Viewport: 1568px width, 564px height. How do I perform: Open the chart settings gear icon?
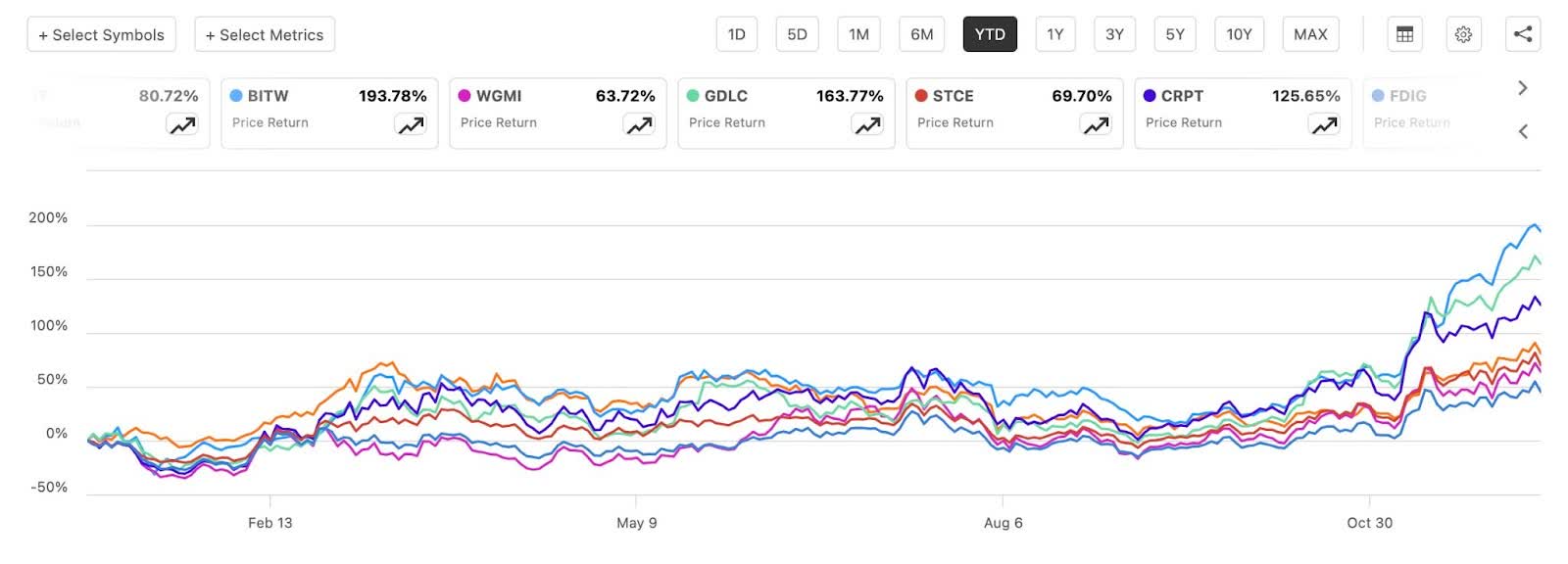(x=1463, y=33)
